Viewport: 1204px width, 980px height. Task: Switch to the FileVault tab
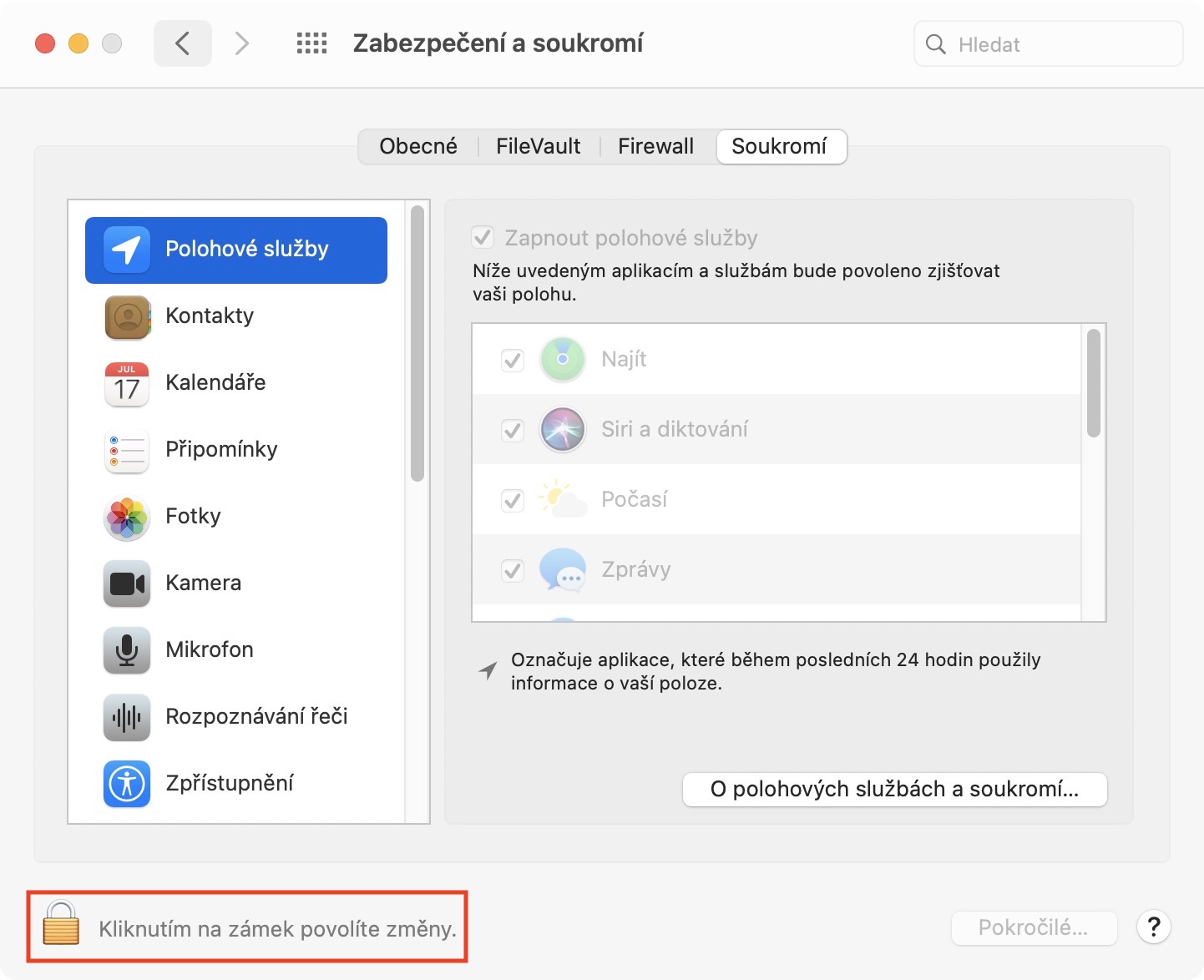click(x=538, y=147)
